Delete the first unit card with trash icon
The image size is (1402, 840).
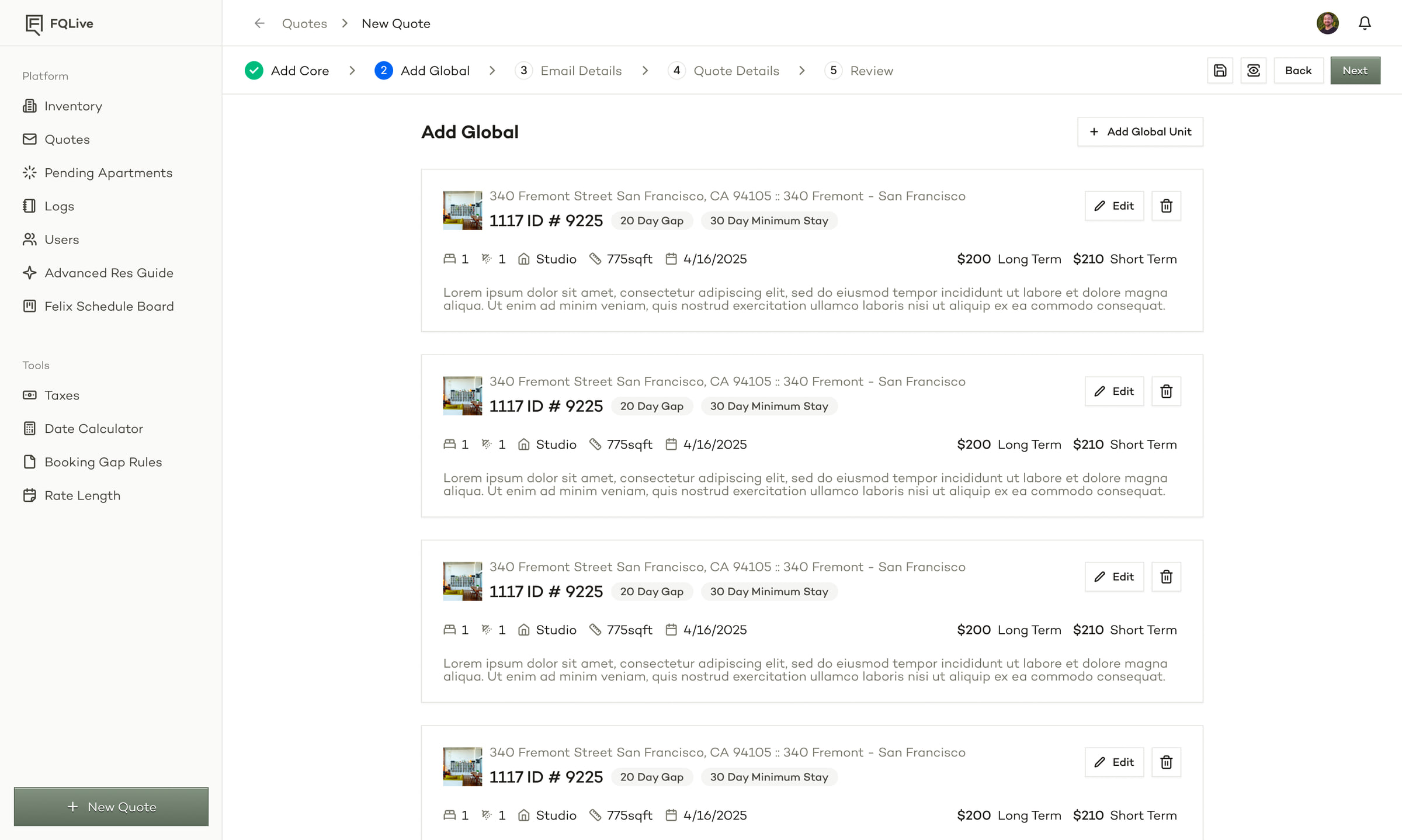1166,206
